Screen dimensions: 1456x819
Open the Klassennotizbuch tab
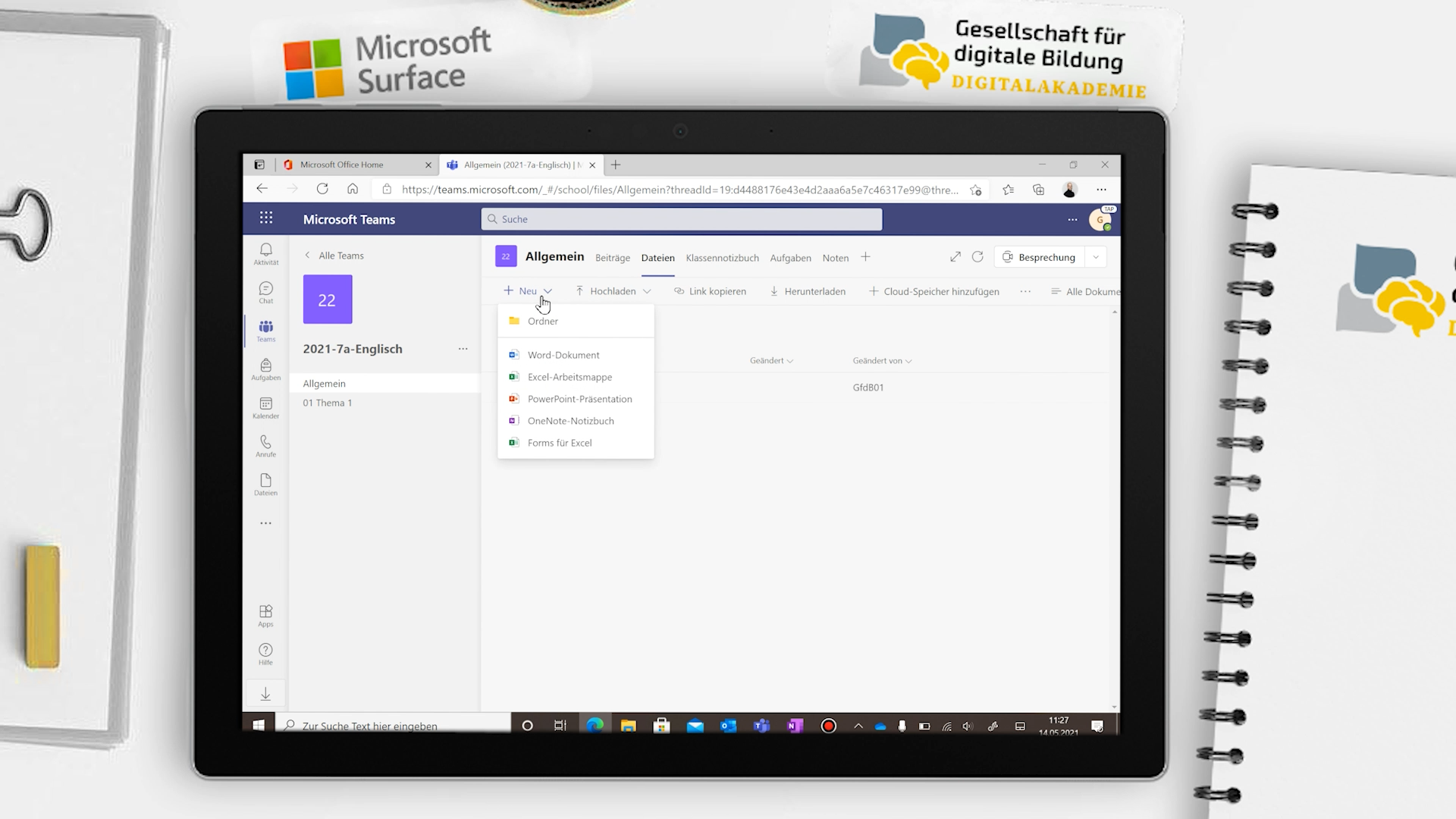722,258
